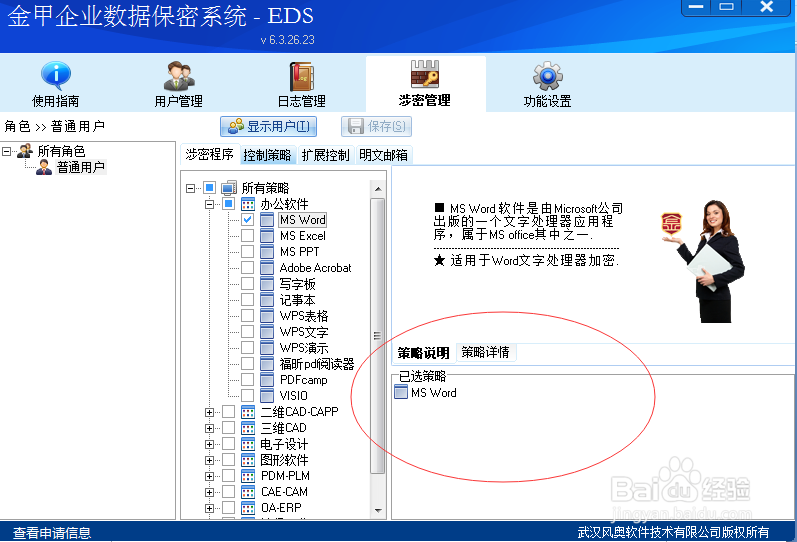Click the 写字板 program icon
This screenshot has width=797, height=542.
coord(267,284)
